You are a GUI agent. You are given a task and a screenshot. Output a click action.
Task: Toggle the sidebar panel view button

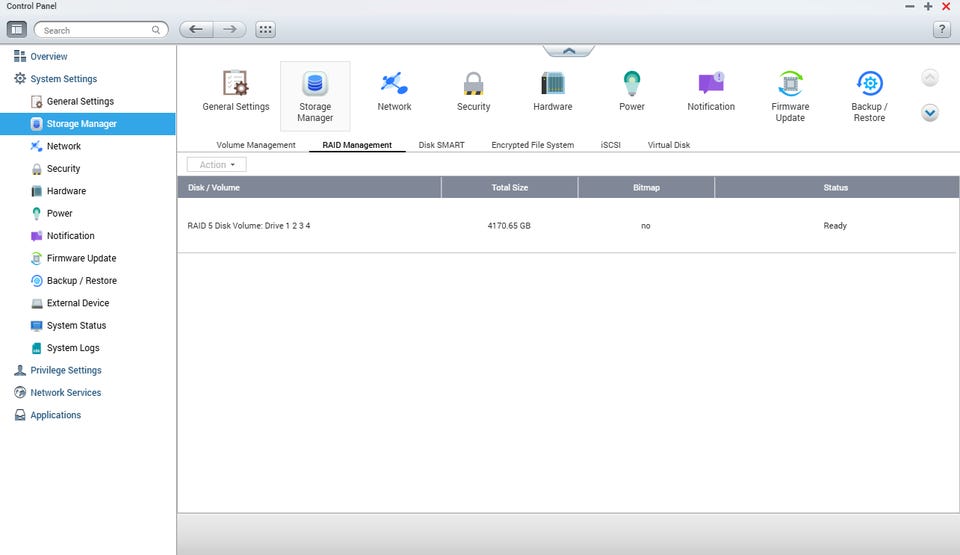pyautogui.click(x=17, y=30)
